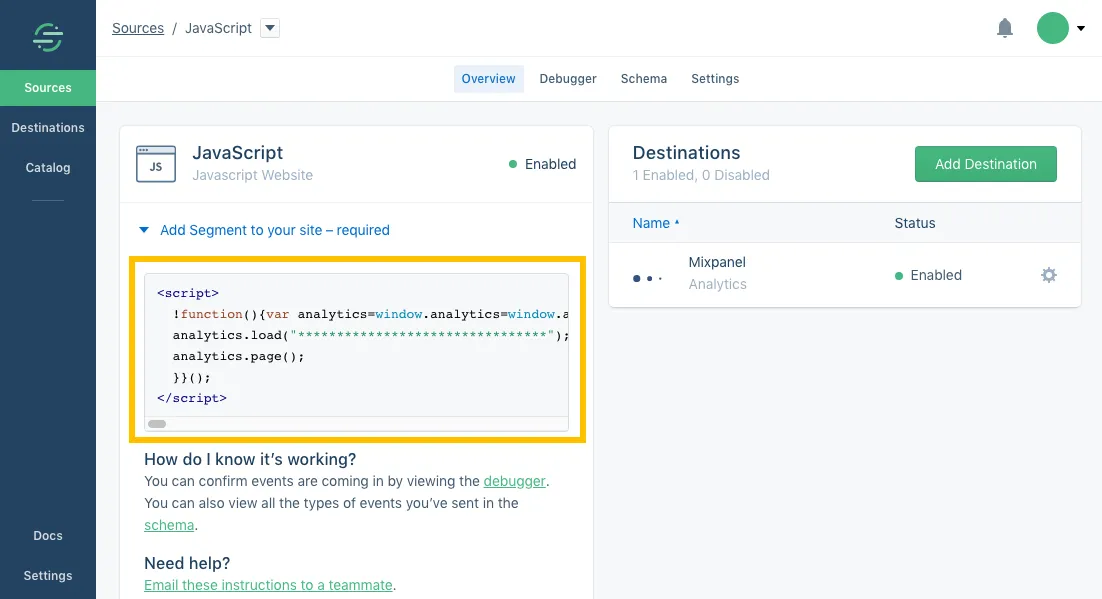Click the Segment logo icon
Image resolution: width=1102 pixels, height=599 pixels.
48,37
